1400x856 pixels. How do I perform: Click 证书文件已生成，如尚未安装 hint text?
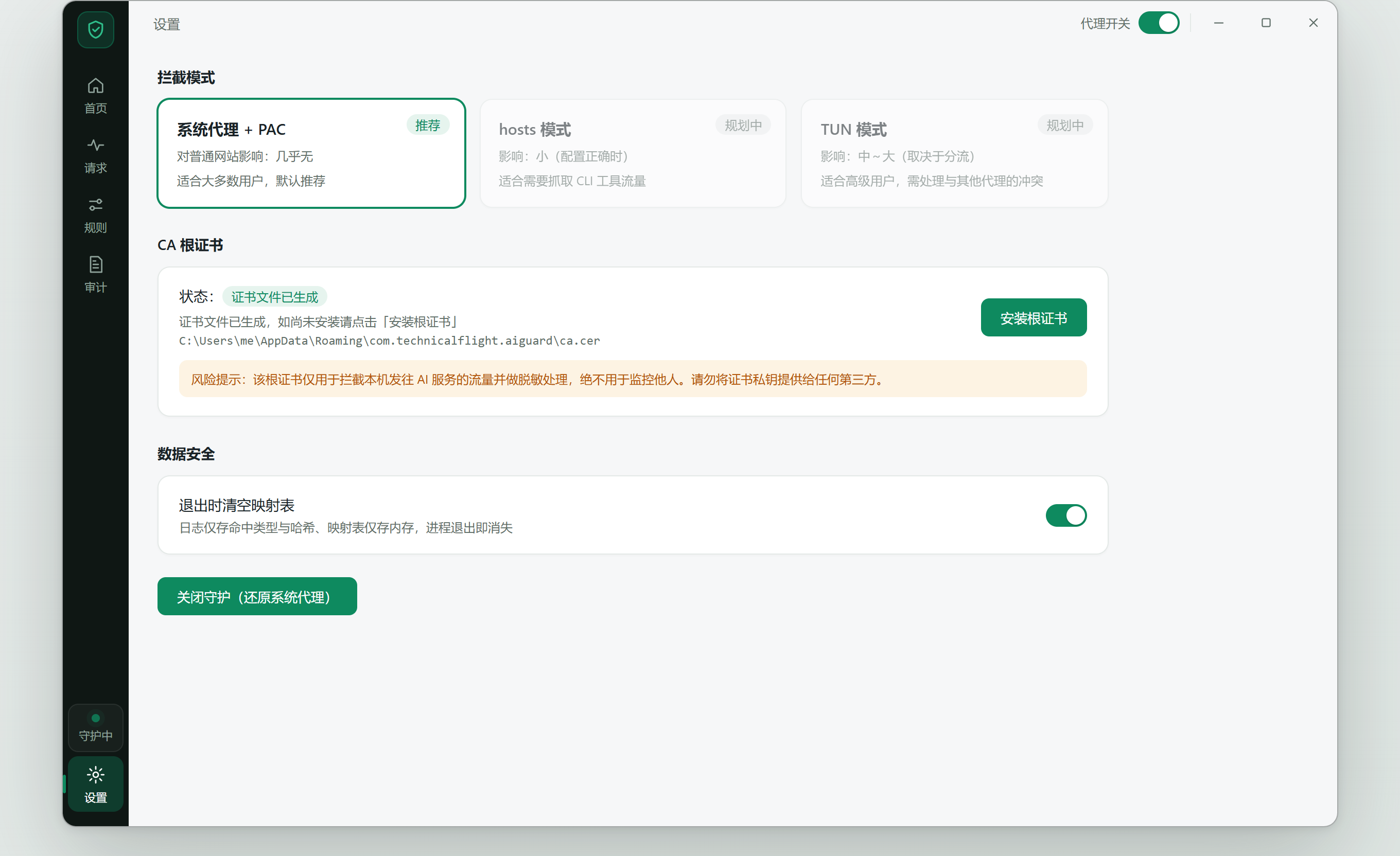point(319,322)
